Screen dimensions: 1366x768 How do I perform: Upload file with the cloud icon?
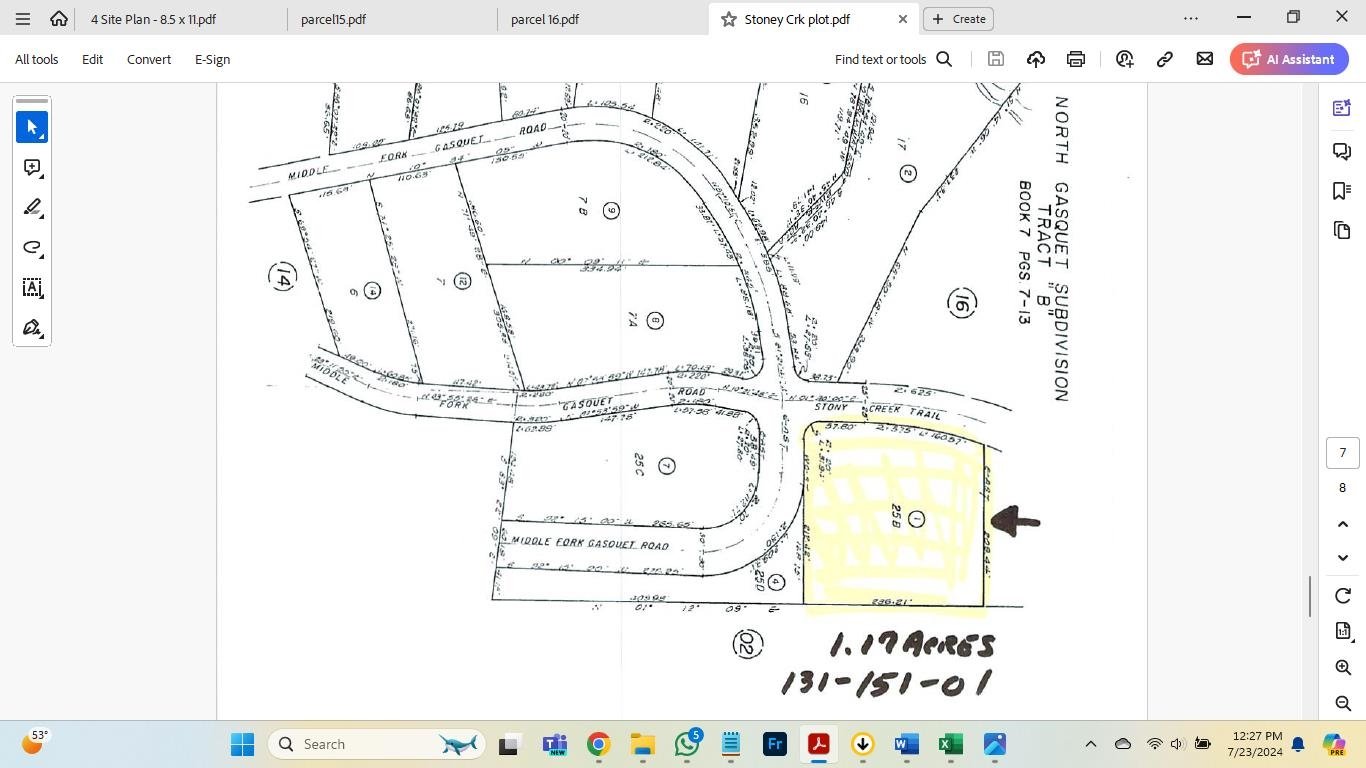coord(1036,59)
